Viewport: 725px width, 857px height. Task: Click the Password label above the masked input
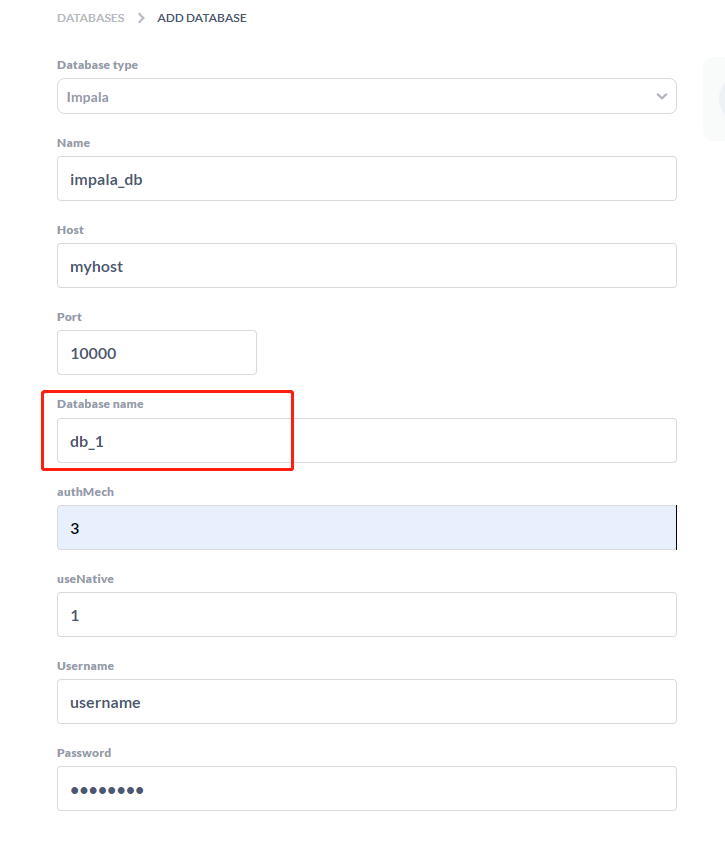tap(84, 752)
